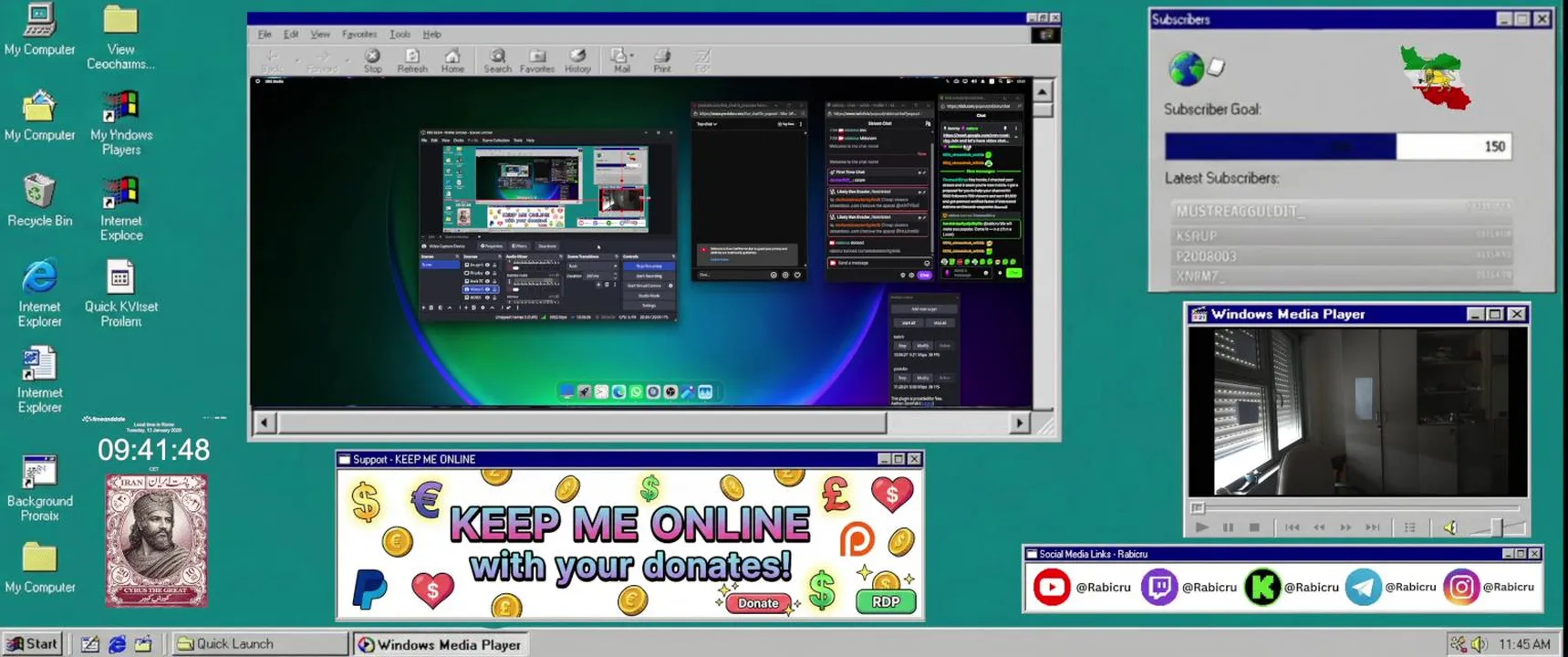Click the horizontal scrollbar left arrow

tap(265, 422)
